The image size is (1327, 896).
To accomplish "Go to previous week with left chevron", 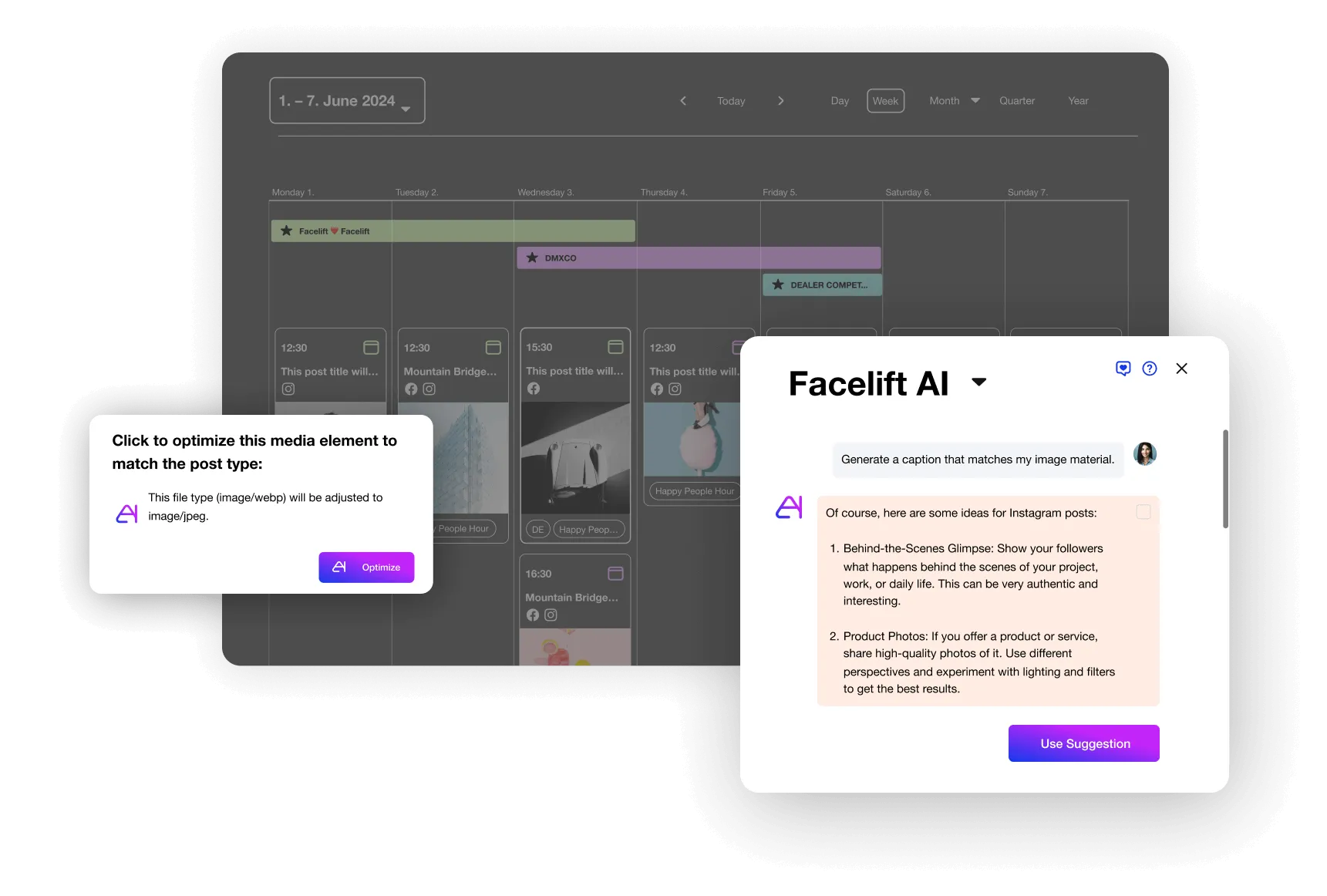I will [683, 101].
